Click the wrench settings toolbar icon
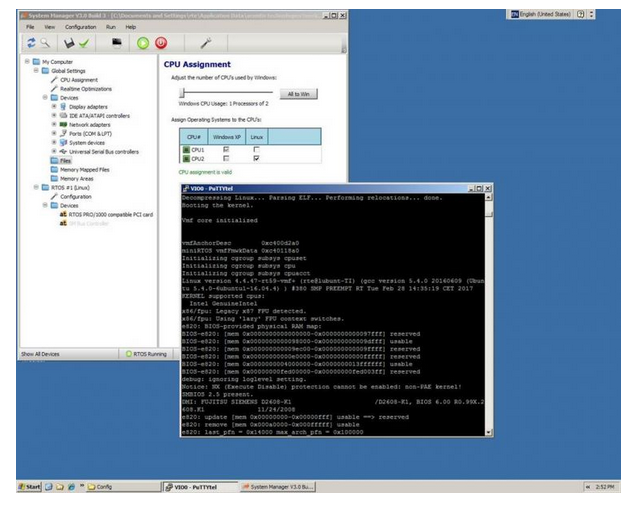 point(205,43)
